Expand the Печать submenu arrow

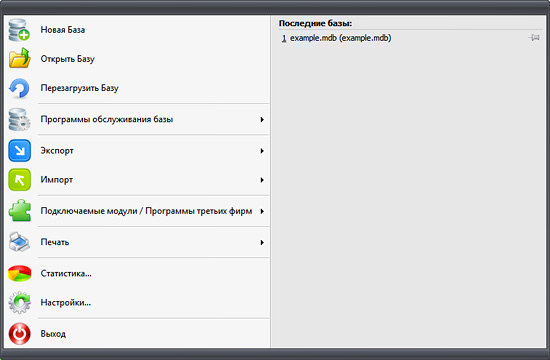(x=262, y=242)
